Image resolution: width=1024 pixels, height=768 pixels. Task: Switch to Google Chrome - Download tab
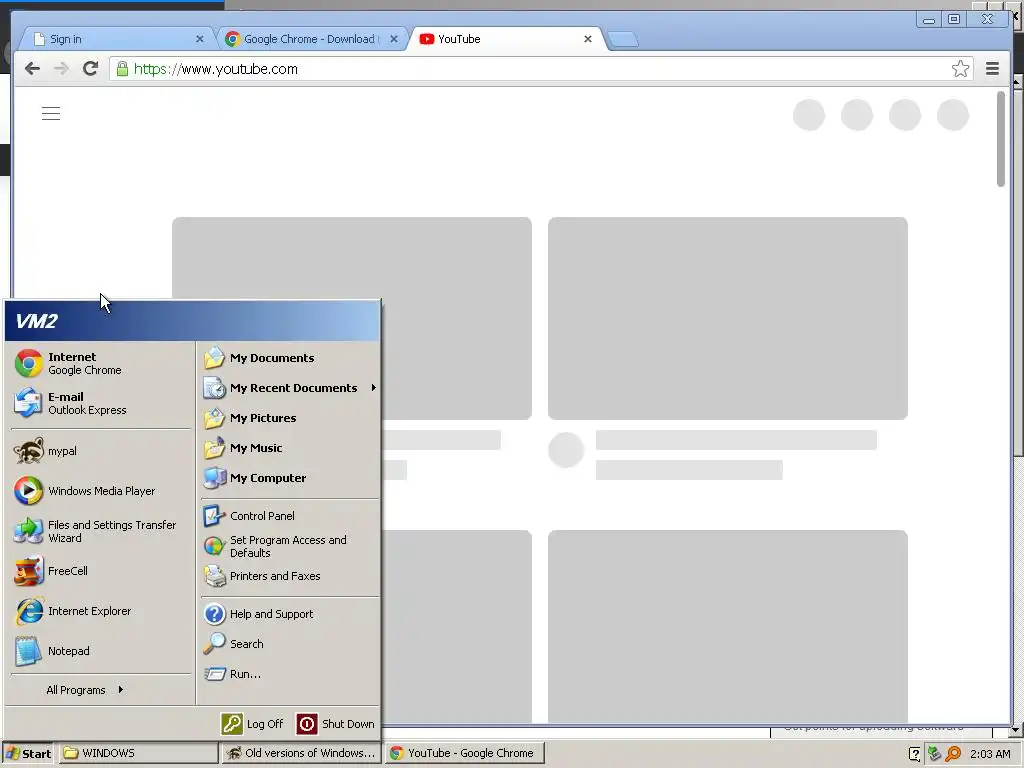click(x=308, y=39)
